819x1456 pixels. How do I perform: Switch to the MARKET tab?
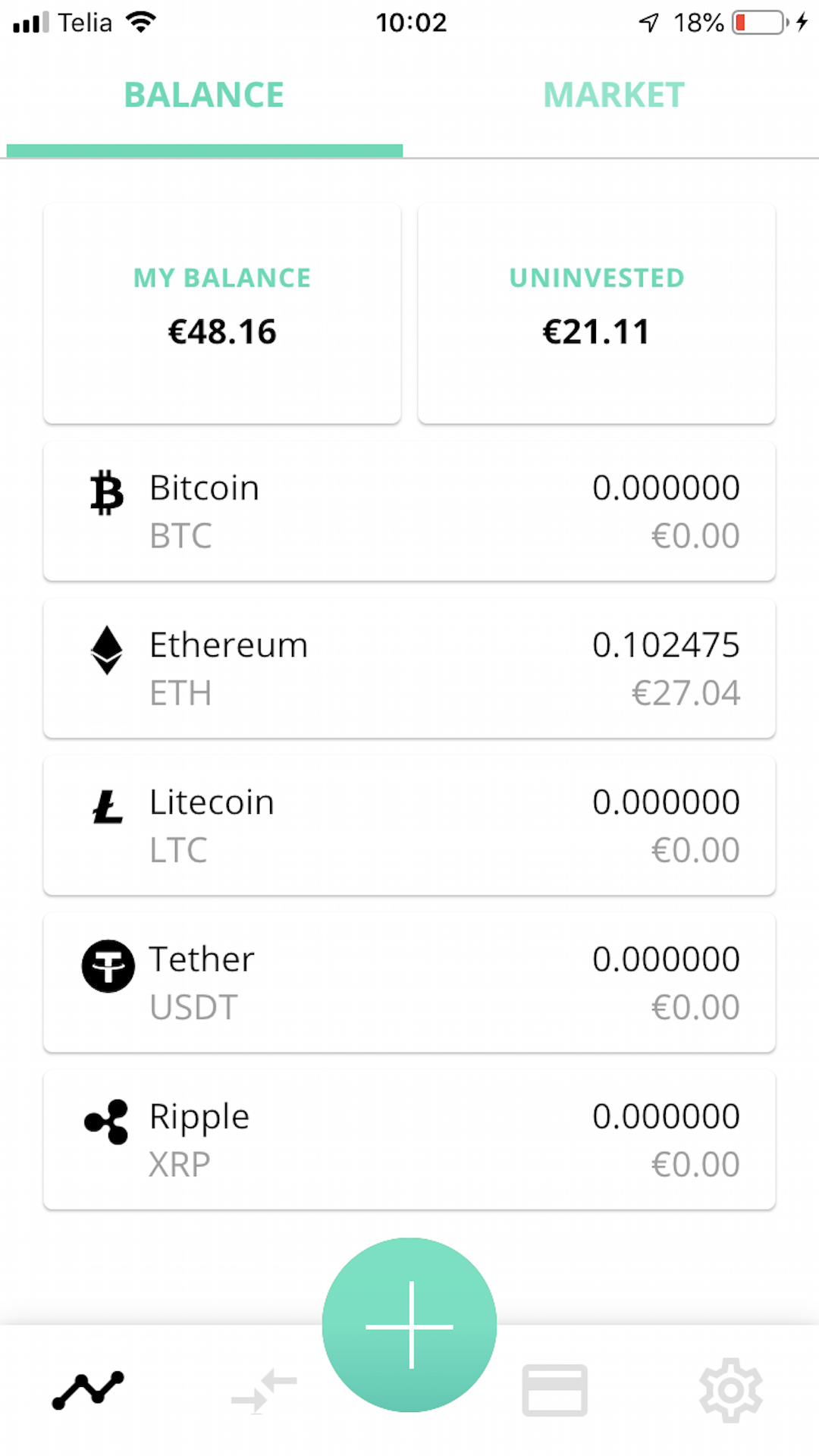tap(613, 96)
